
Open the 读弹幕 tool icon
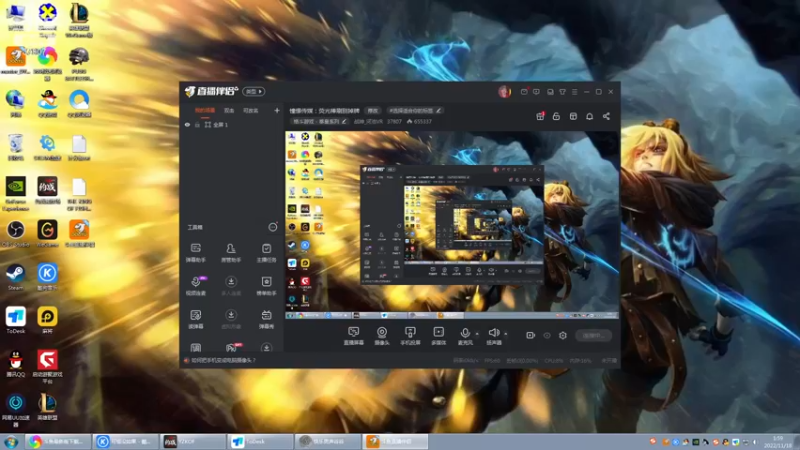[195, 319]
